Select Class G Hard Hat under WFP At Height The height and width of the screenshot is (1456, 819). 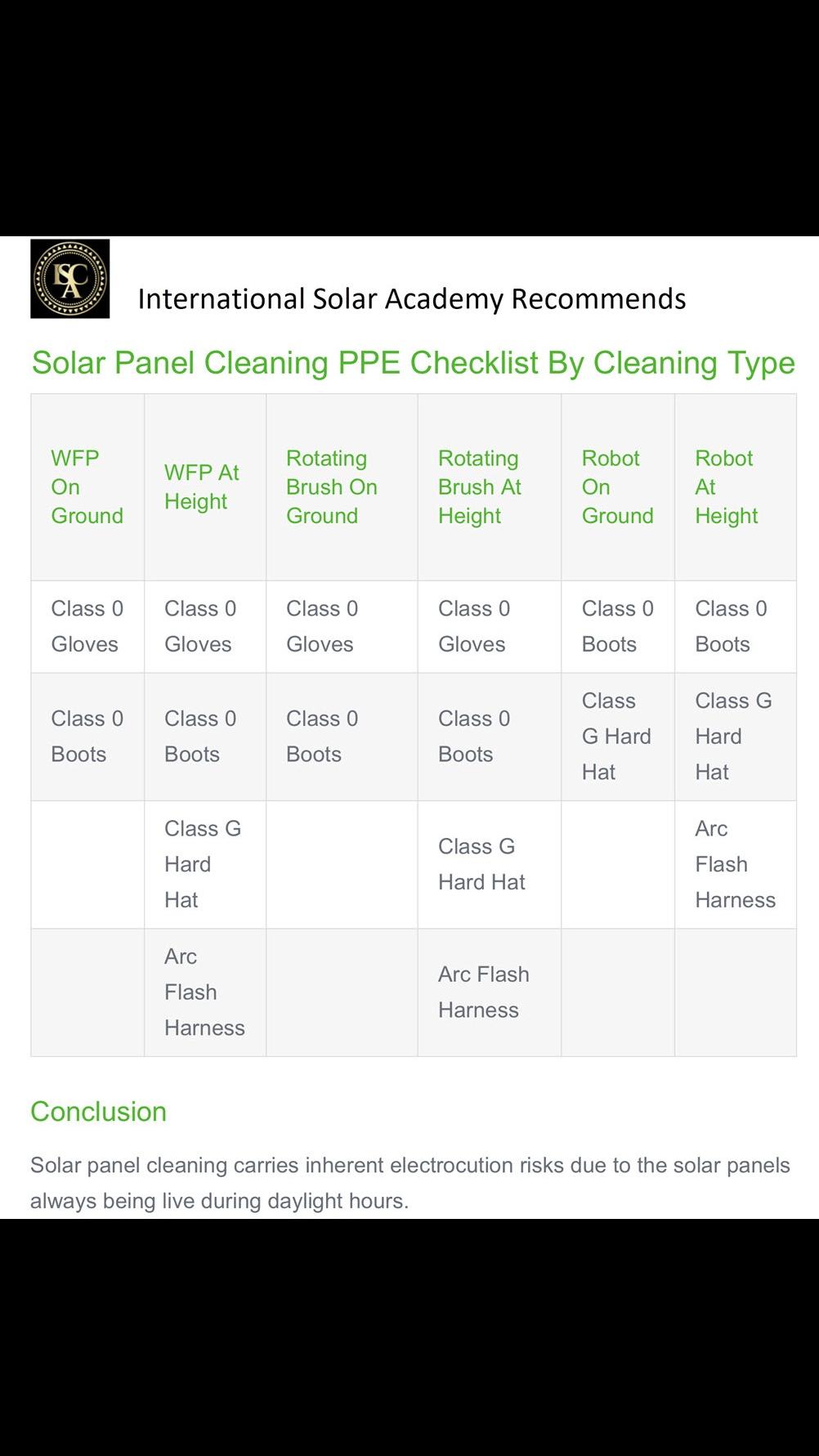click(x=203, y=864)
